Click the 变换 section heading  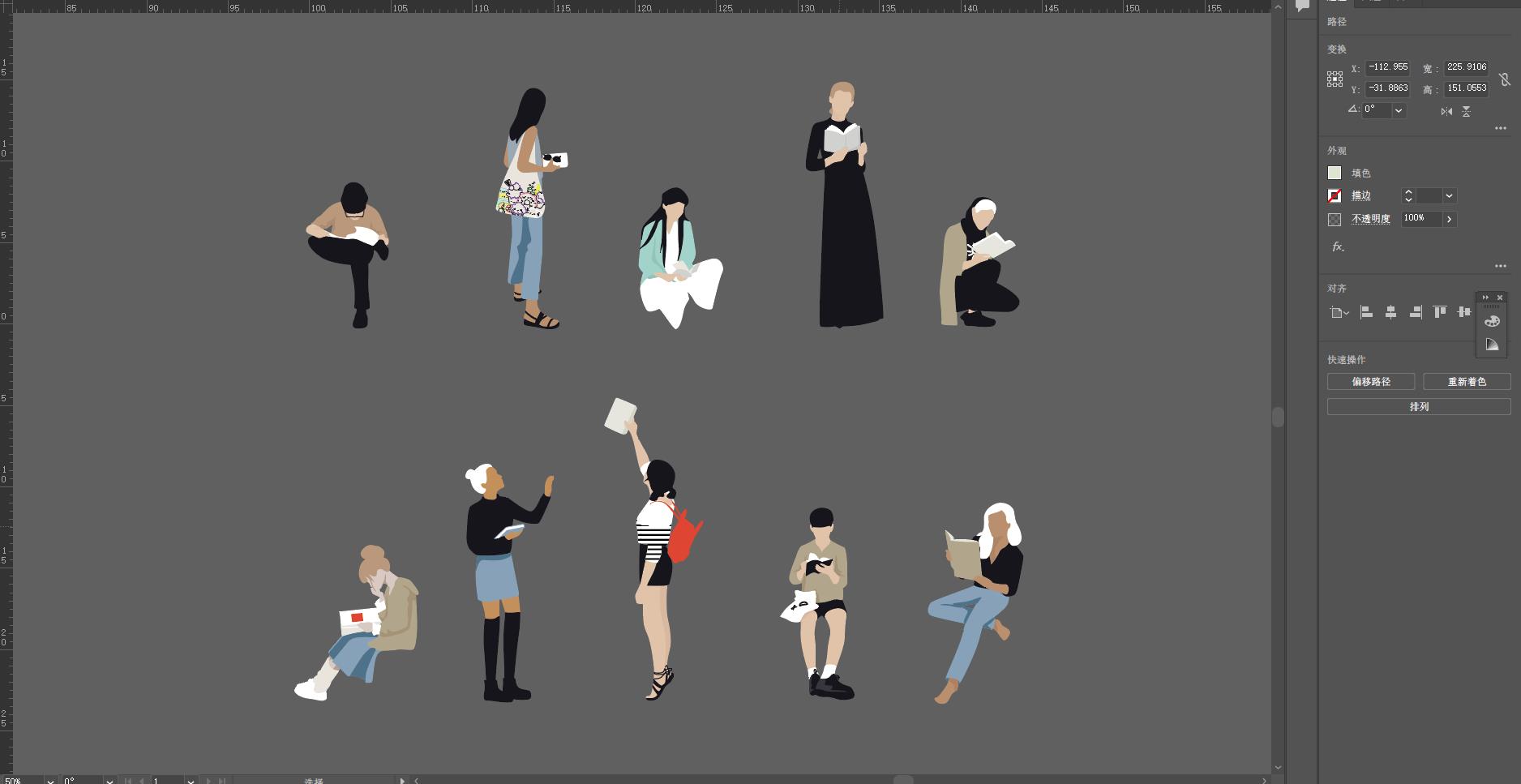1337,49
